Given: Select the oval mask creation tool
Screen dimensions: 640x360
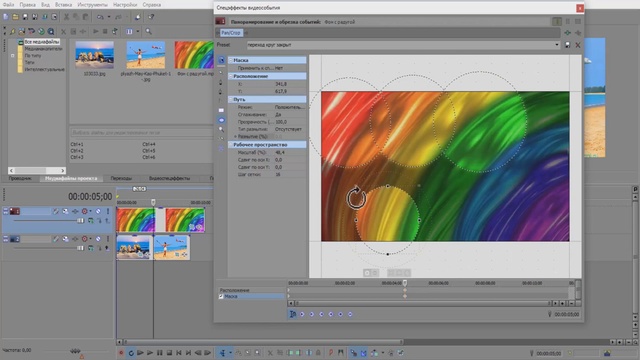Looking at the screenshot, I should (221, 120).
